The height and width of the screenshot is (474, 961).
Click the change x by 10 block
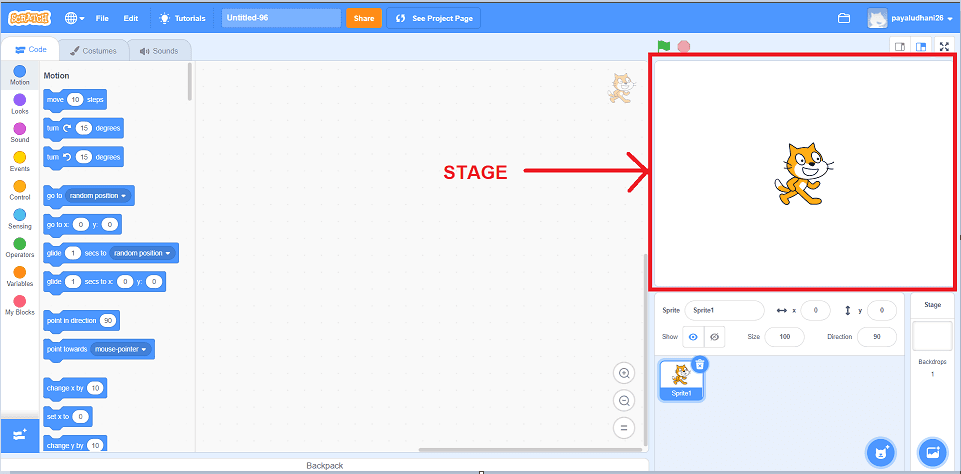pyautogui.click(x=75, y=388)
